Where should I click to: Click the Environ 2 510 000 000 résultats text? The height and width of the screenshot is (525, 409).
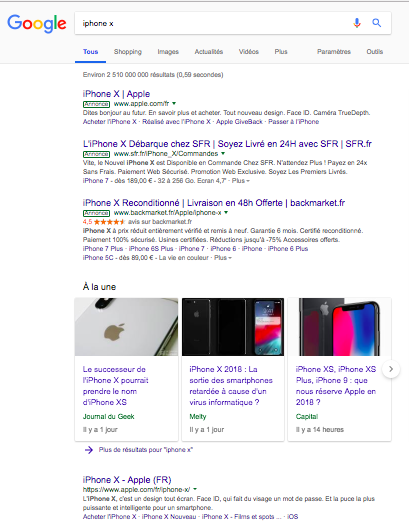153,75
